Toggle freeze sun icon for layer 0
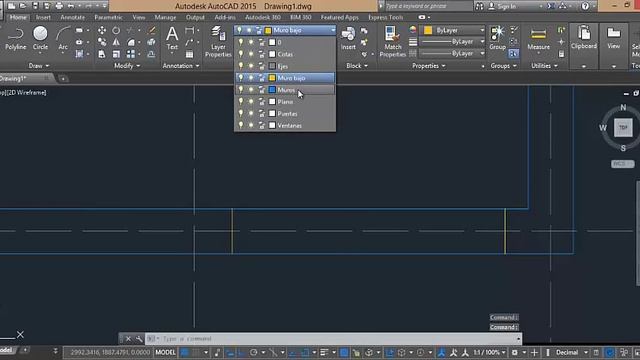Image resolution: width=640 pixels, height=360 pixels. click(251, 42)
